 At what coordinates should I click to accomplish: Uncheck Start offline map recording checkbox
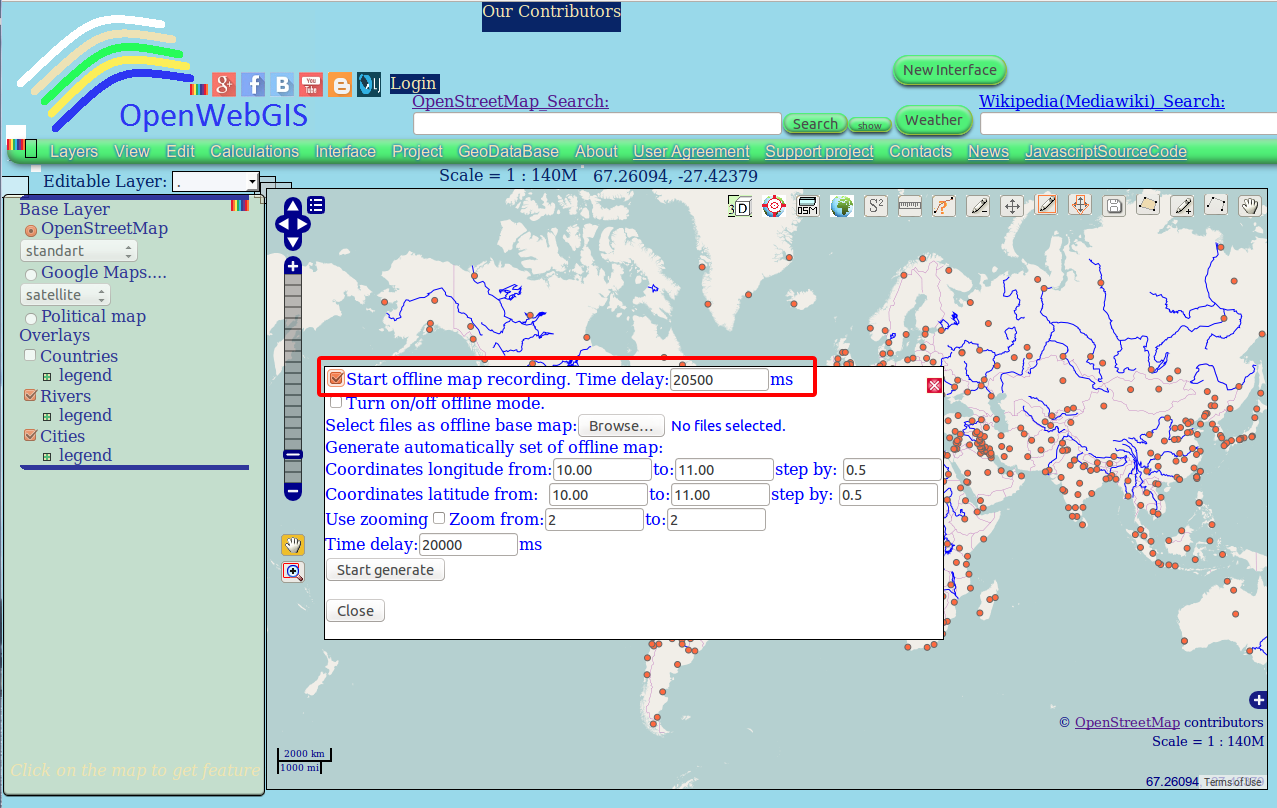click(x=336, y=379)
